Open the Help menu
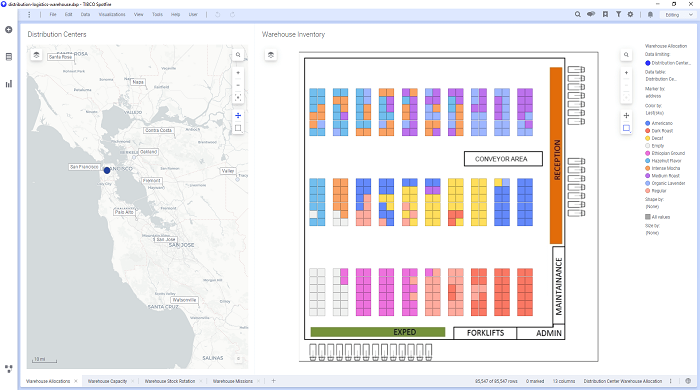700x390 pixels. (175, 14)
